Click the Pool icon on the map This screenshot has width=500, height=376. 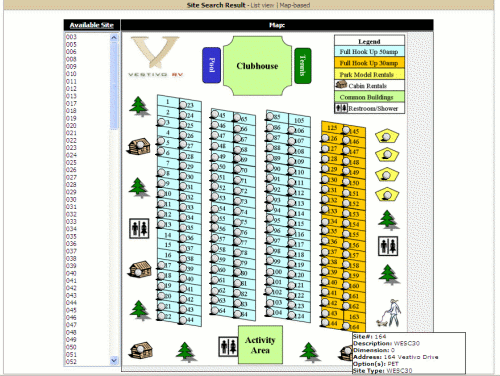click(211, 65)
